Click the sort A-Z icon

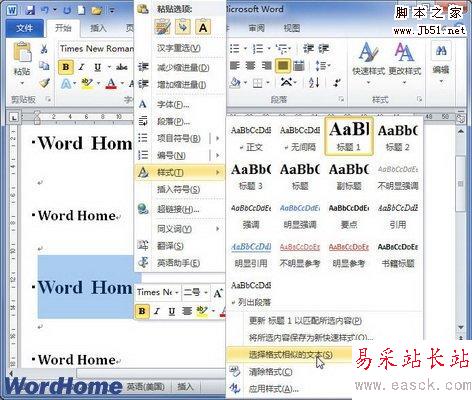[x=314, y=82]
